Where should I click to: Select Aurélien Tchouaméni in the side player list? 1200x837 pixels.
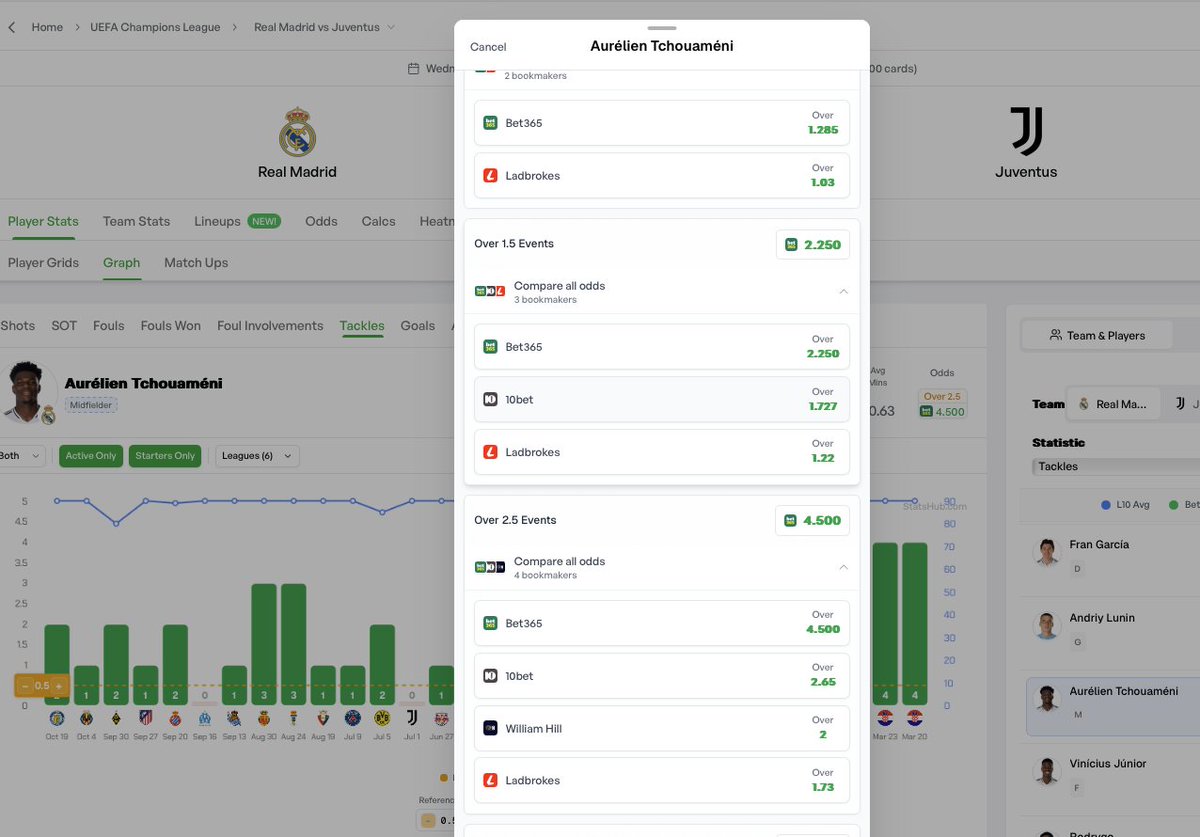coord(1113,707)
